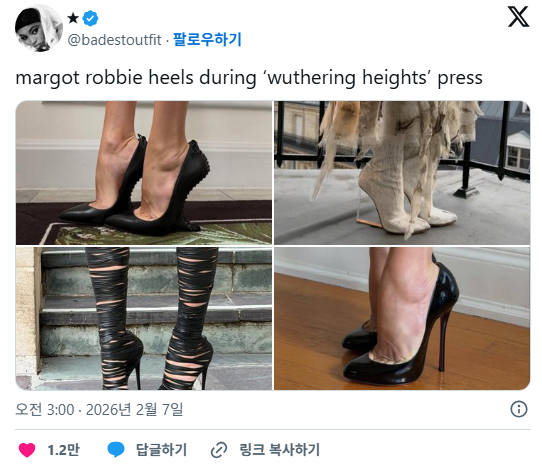
Task: Click 답글하기 reply button
Action: point(161,450)
